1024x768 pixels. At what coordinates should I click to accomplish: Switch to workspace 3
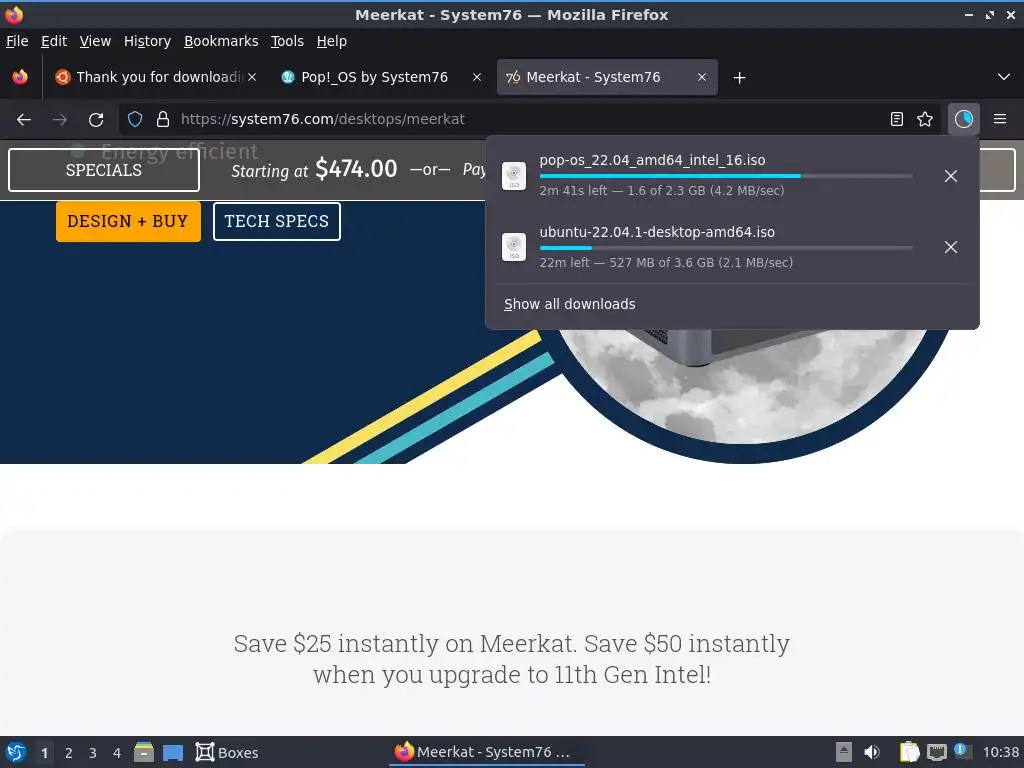tap(93, 753)
